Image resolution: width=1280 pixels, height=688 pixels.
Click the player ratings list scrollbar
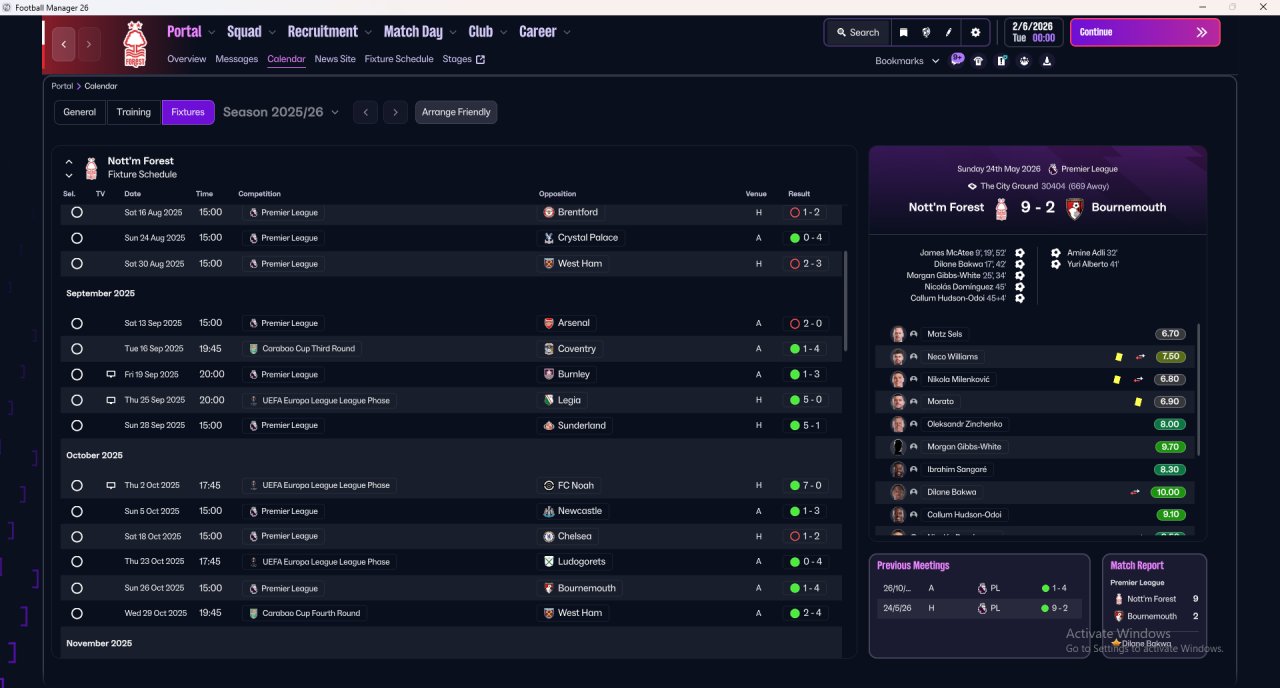[1197, 390]
